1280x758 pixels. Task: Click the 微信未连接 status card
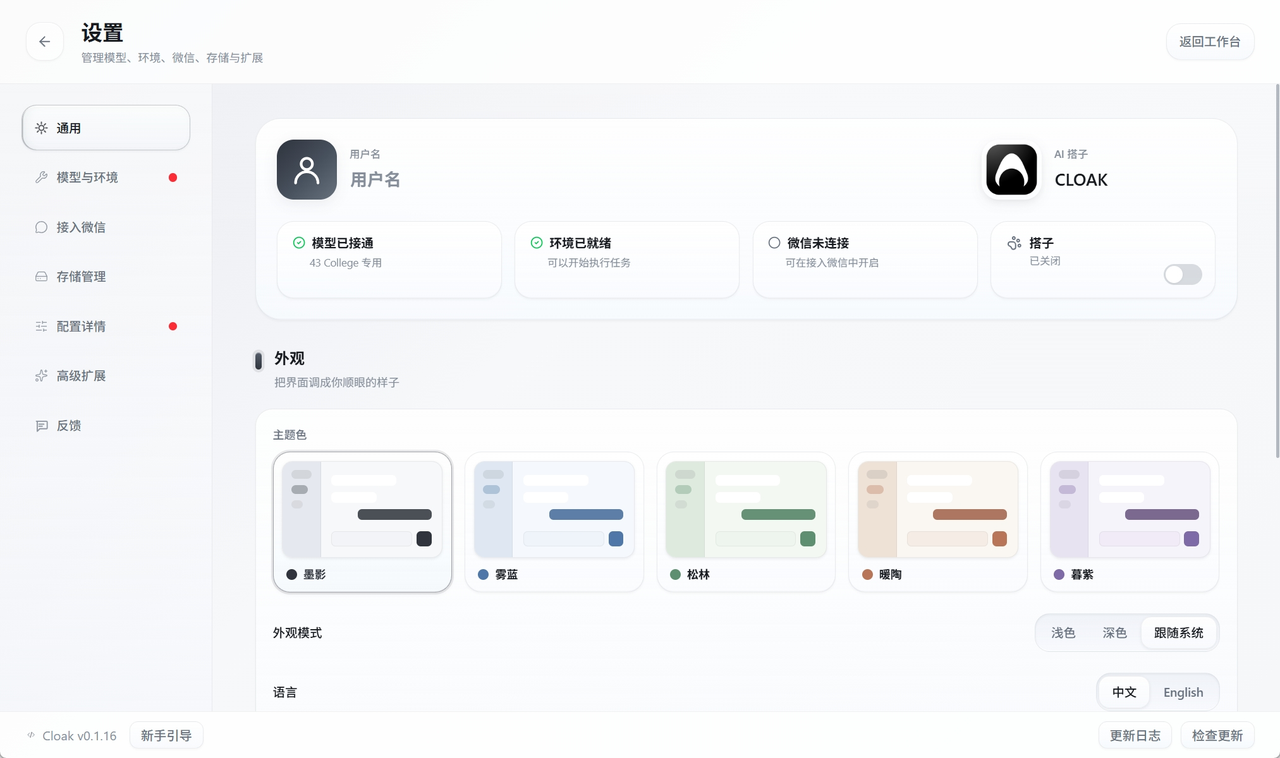click(x=865, y=260)
